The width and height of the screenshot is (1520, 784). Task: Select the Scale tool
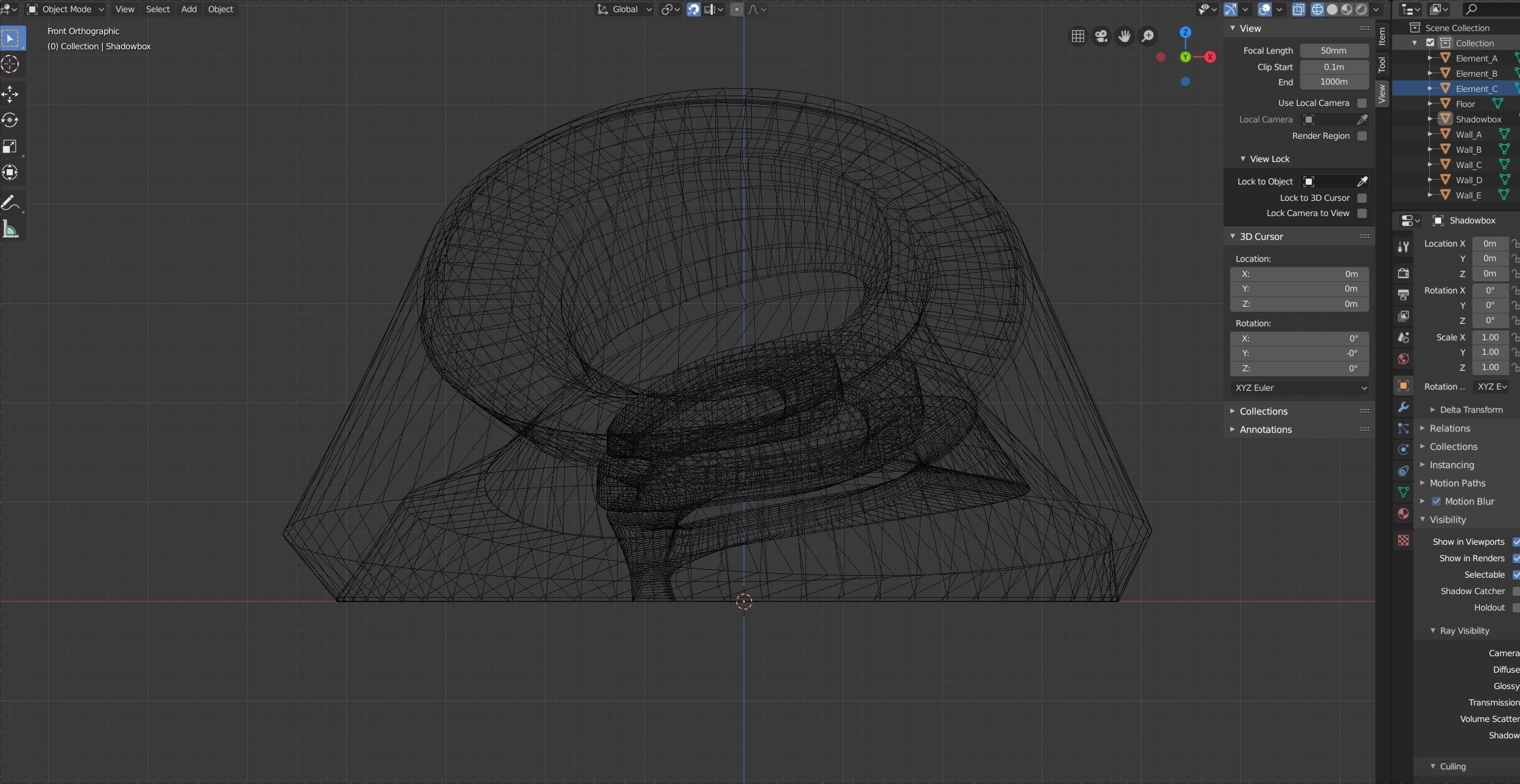click(11, 146)
